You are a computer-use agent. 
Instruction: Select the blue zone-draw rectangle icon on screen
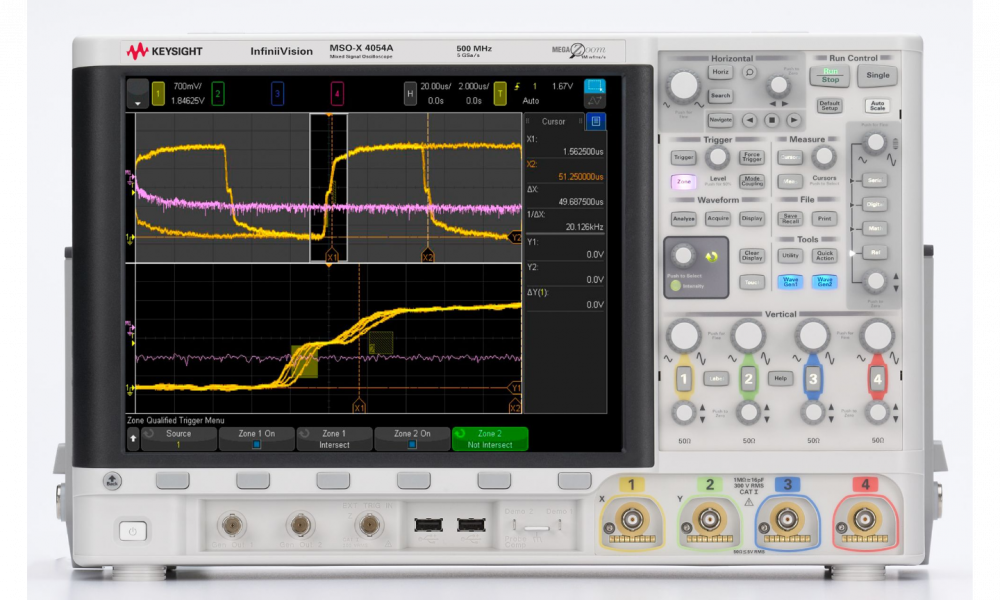pos(594,85)
